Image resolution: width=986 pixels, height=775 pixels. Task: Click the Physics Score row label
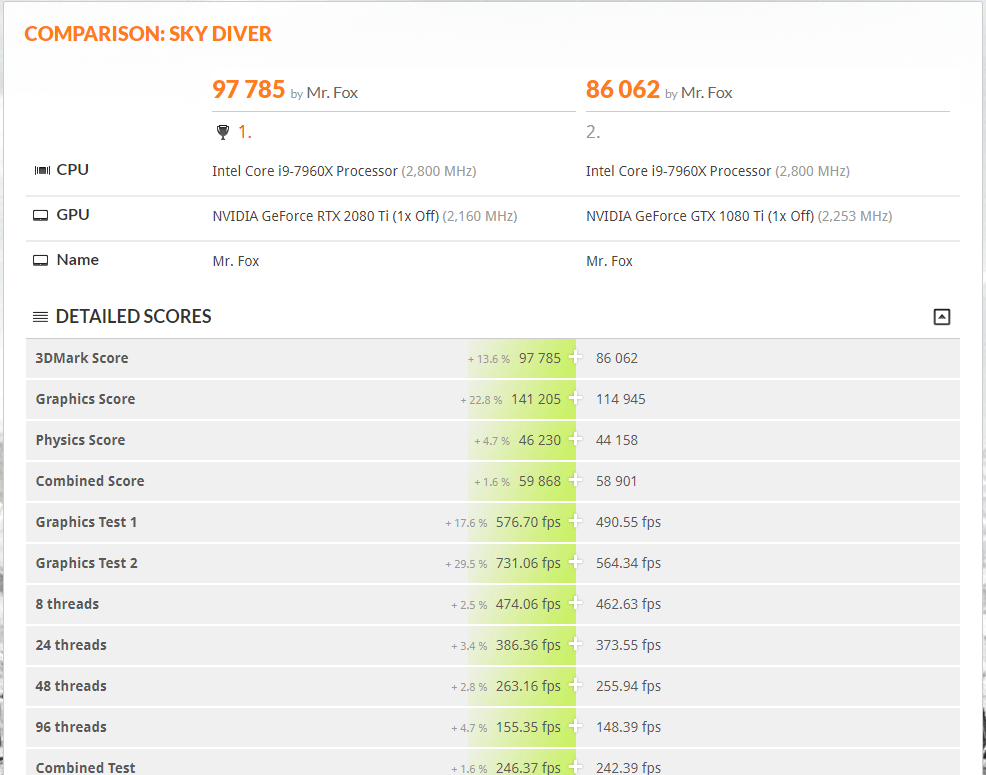click(x=80, y=440)
